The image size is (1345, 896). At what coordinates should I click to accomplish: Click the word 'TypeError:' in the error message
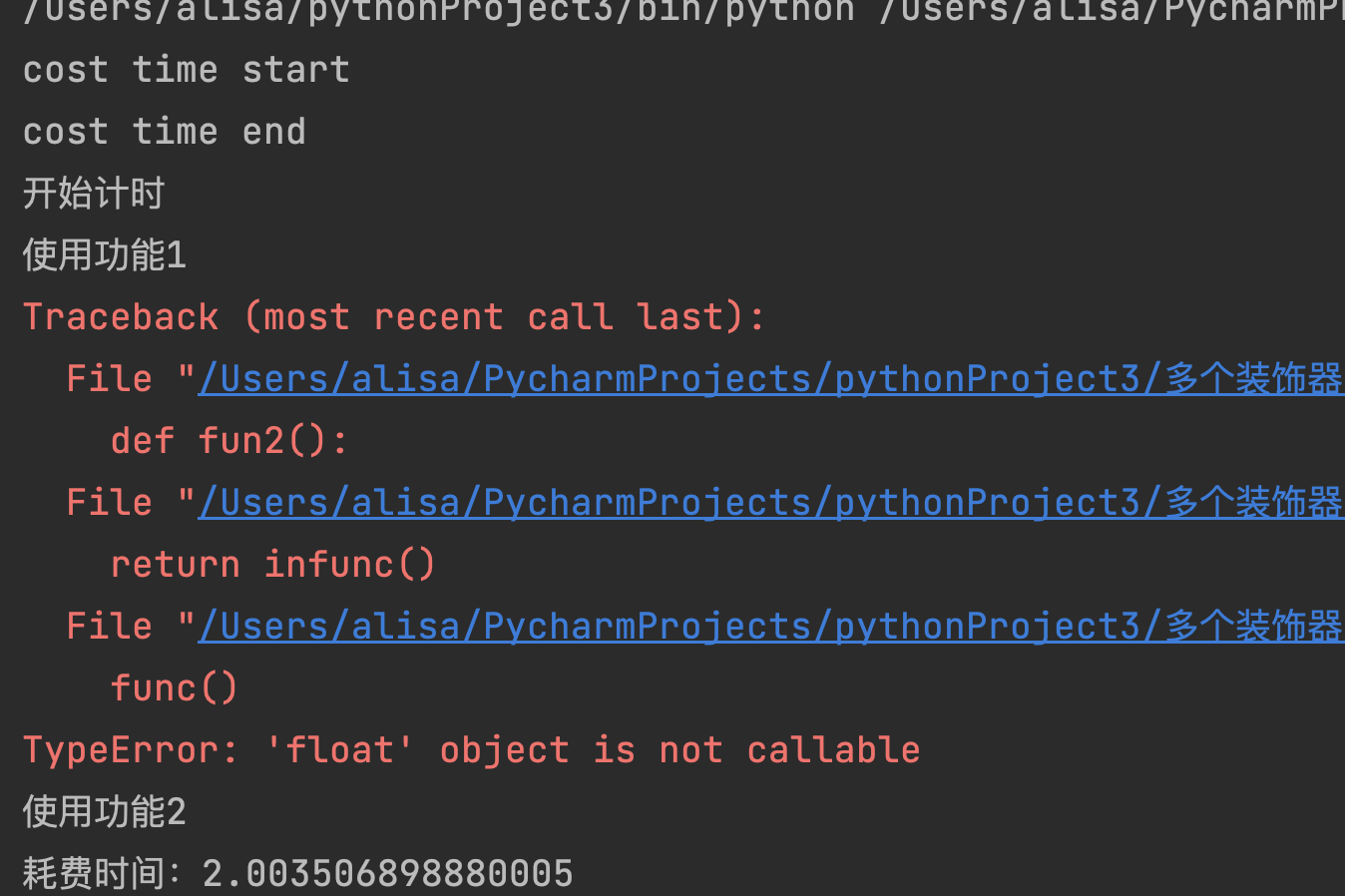(x=131, y=750)
